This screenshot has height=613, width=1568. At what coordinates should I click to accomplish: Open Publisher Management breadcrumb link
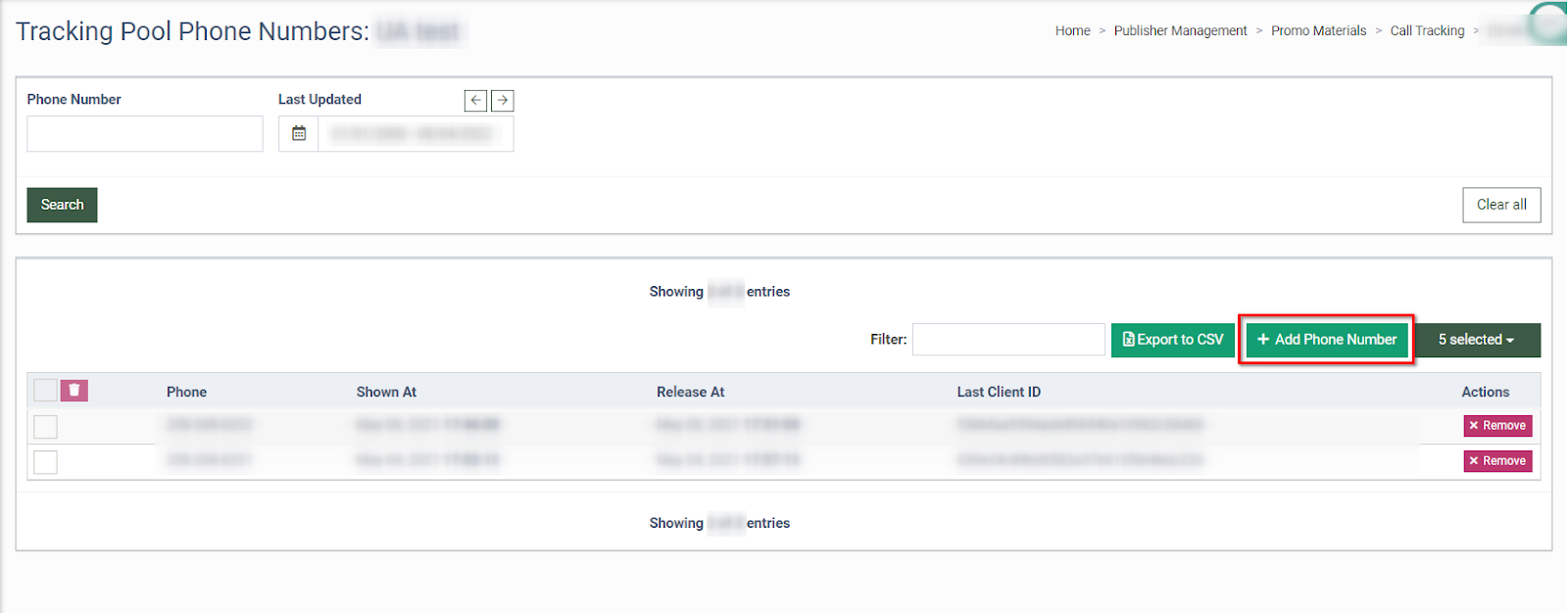coord(1180,31)
